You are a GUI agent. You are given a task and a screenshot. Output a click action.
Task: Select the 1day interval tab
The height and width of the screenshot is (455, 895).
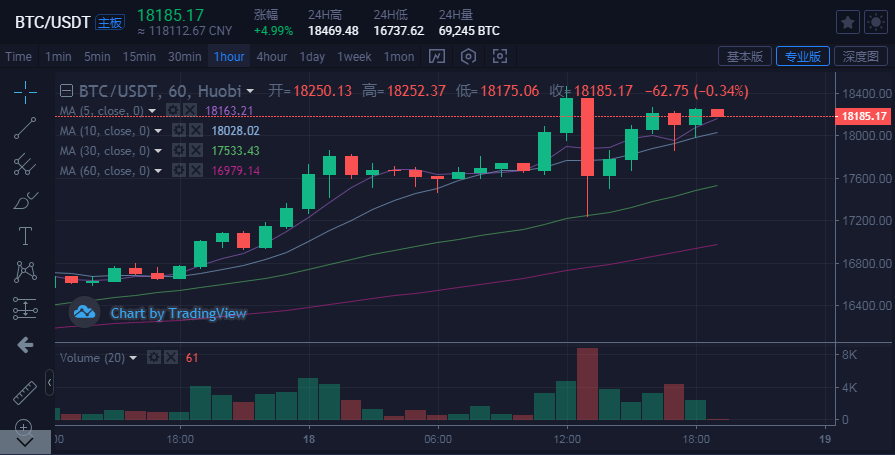[312, 56]
